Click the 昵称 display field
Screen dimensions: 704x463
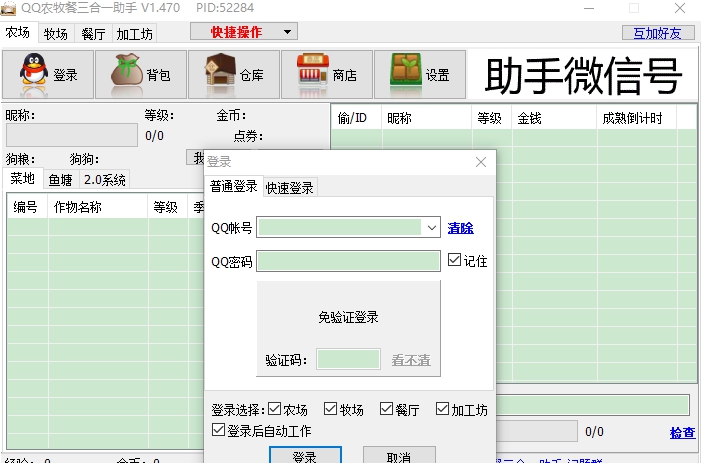(72, 135)
